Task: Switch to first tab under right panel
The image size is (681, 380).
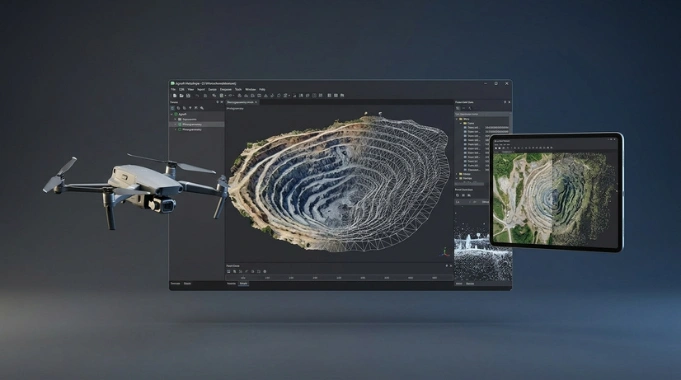Action: pos(459,283)
